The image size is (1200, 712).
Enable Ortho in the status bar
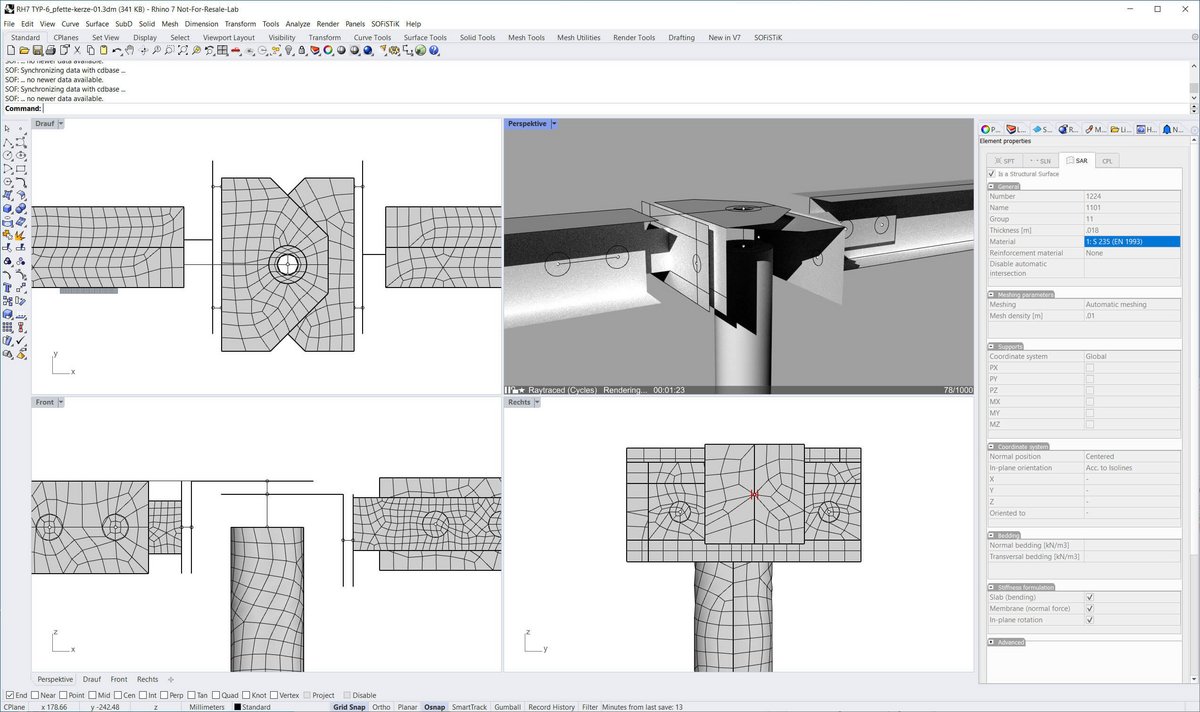coord(381,706)
